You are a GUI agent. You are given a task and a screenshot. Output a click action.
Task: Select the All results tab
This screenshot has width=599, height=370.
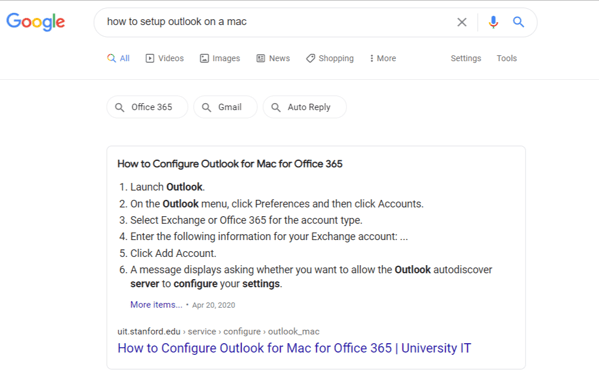[118, 58]
